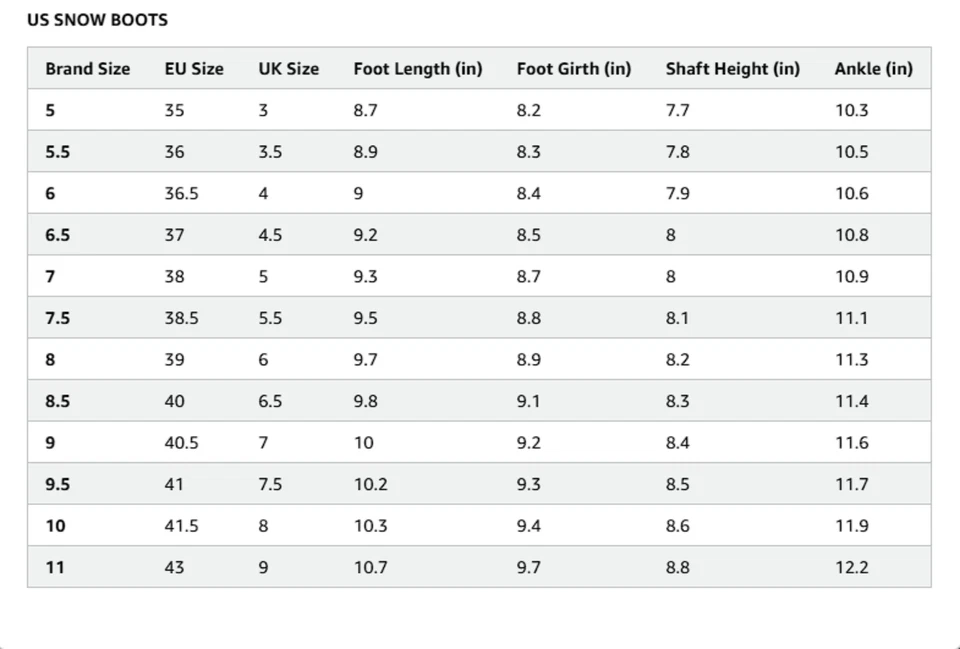Select UK size 4.5 cell
Screen dimensions: 960x649
pos(270,235)
